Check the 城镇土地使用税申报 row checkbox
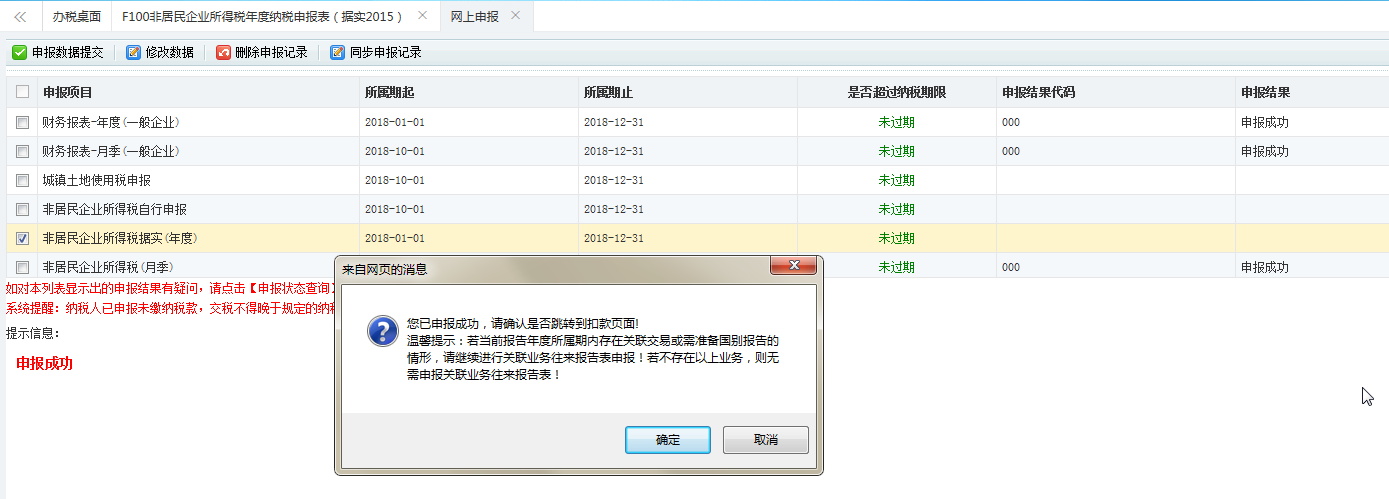1389x499 pixels. (x=22, y=180)
